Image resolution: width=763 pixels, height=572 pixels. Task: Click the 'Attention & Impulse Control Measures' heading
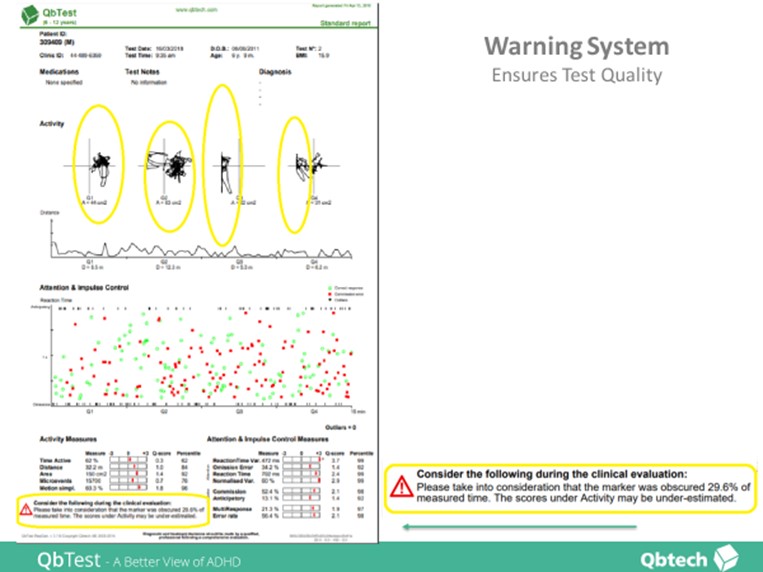point(268,439)
